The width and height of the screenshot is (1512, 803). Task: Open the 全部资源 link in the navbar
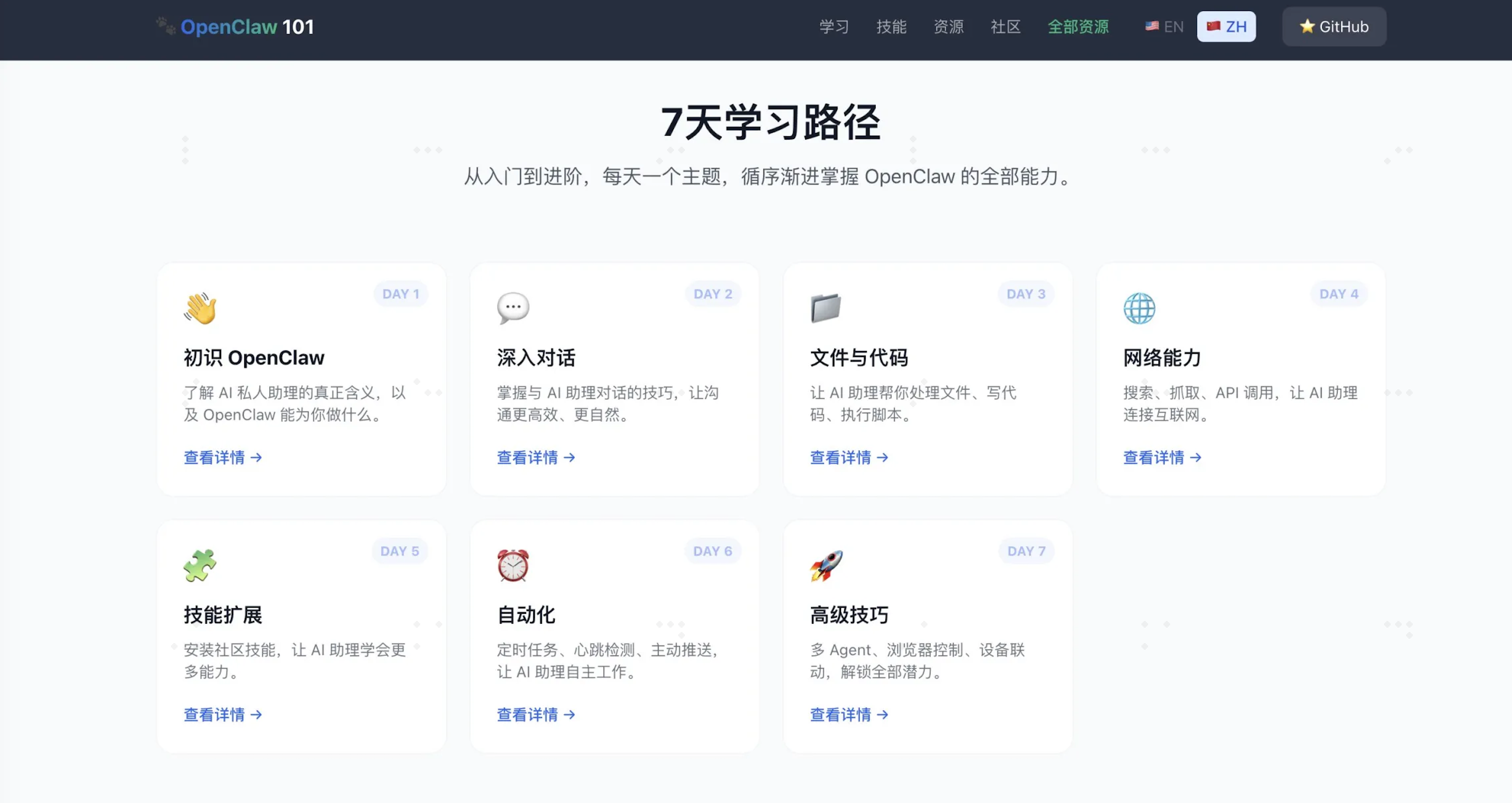coord(1077,26)
